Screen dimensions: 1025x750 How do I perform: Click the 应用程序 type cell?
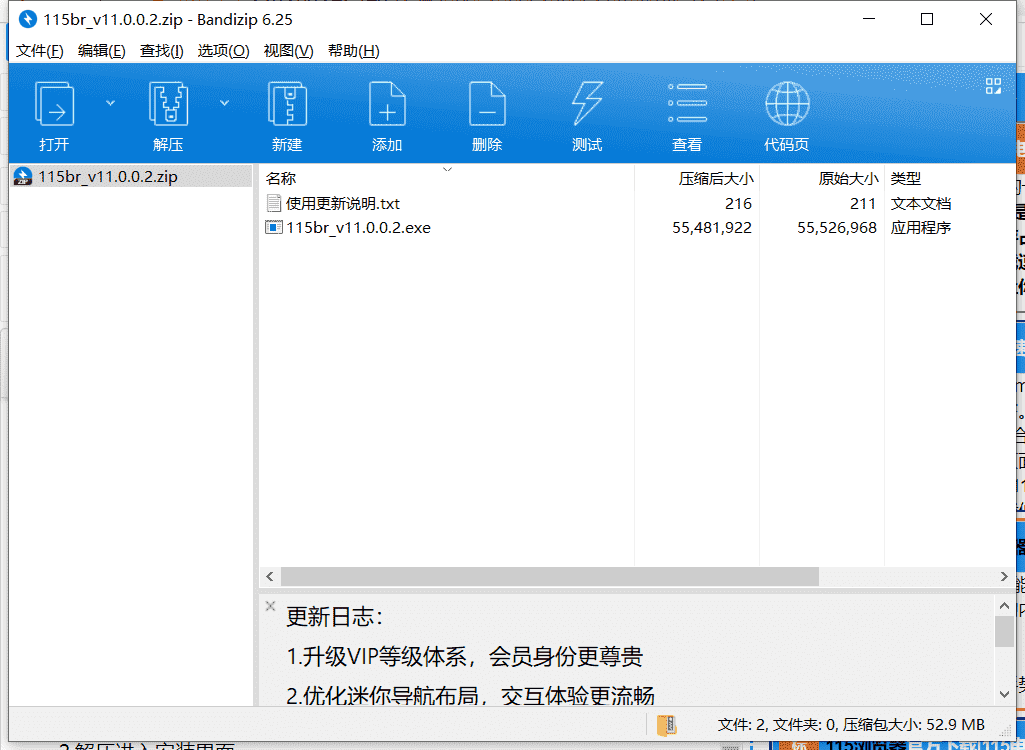coord(920,228)
